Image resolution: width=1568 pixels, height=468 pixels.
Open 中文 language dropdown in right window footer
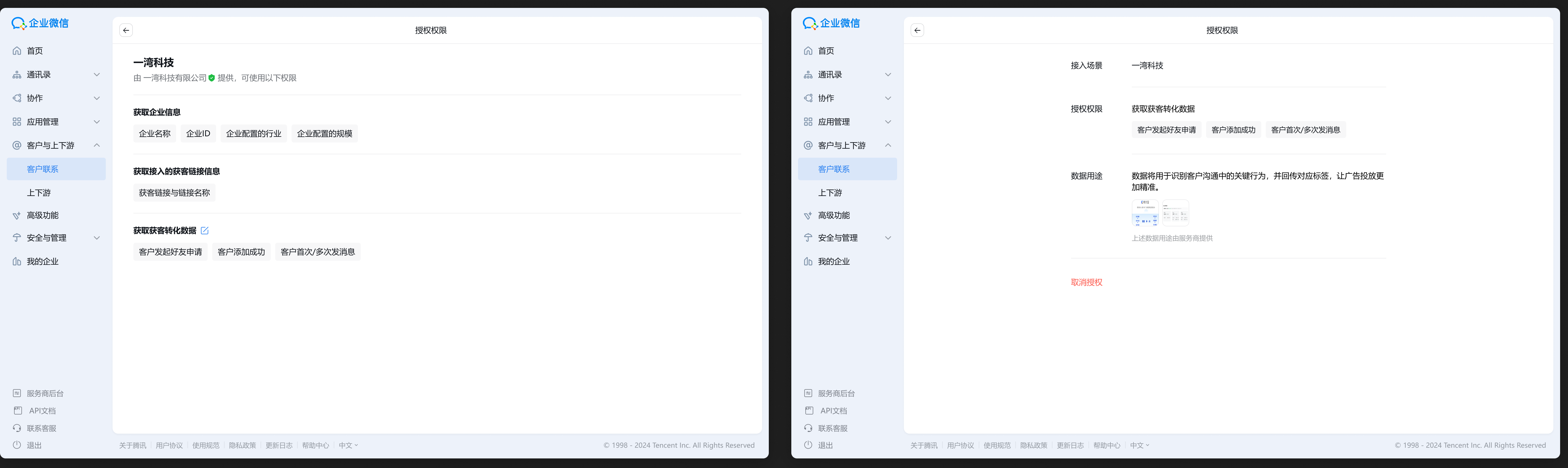click(x=1139, y=445)
